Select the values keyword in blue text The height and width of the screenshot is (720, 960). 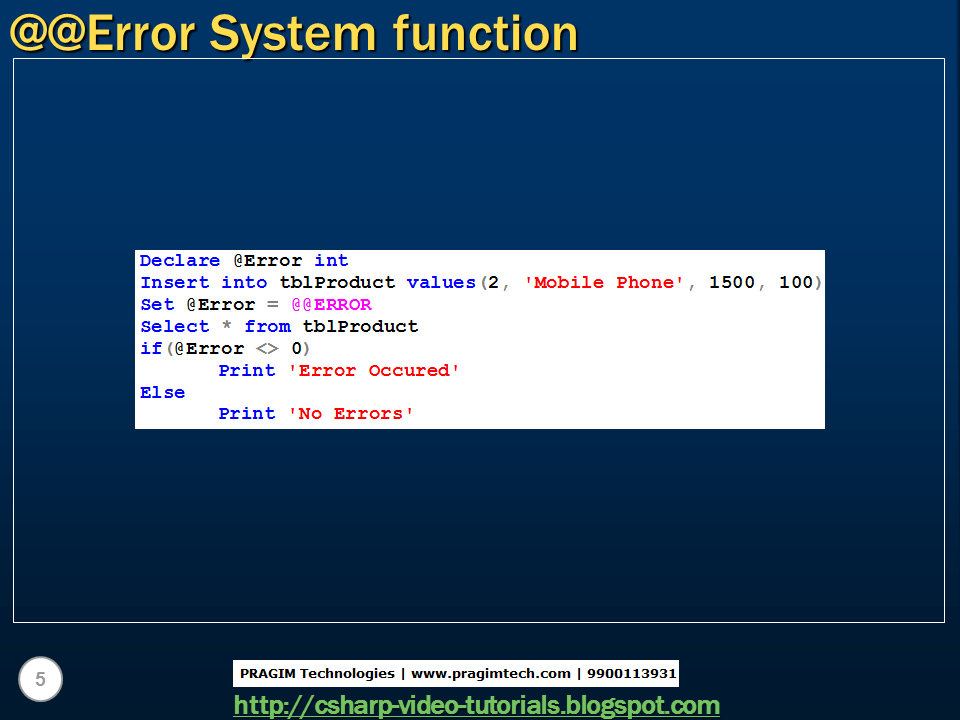pyautogui.click(x=441, y=282)
